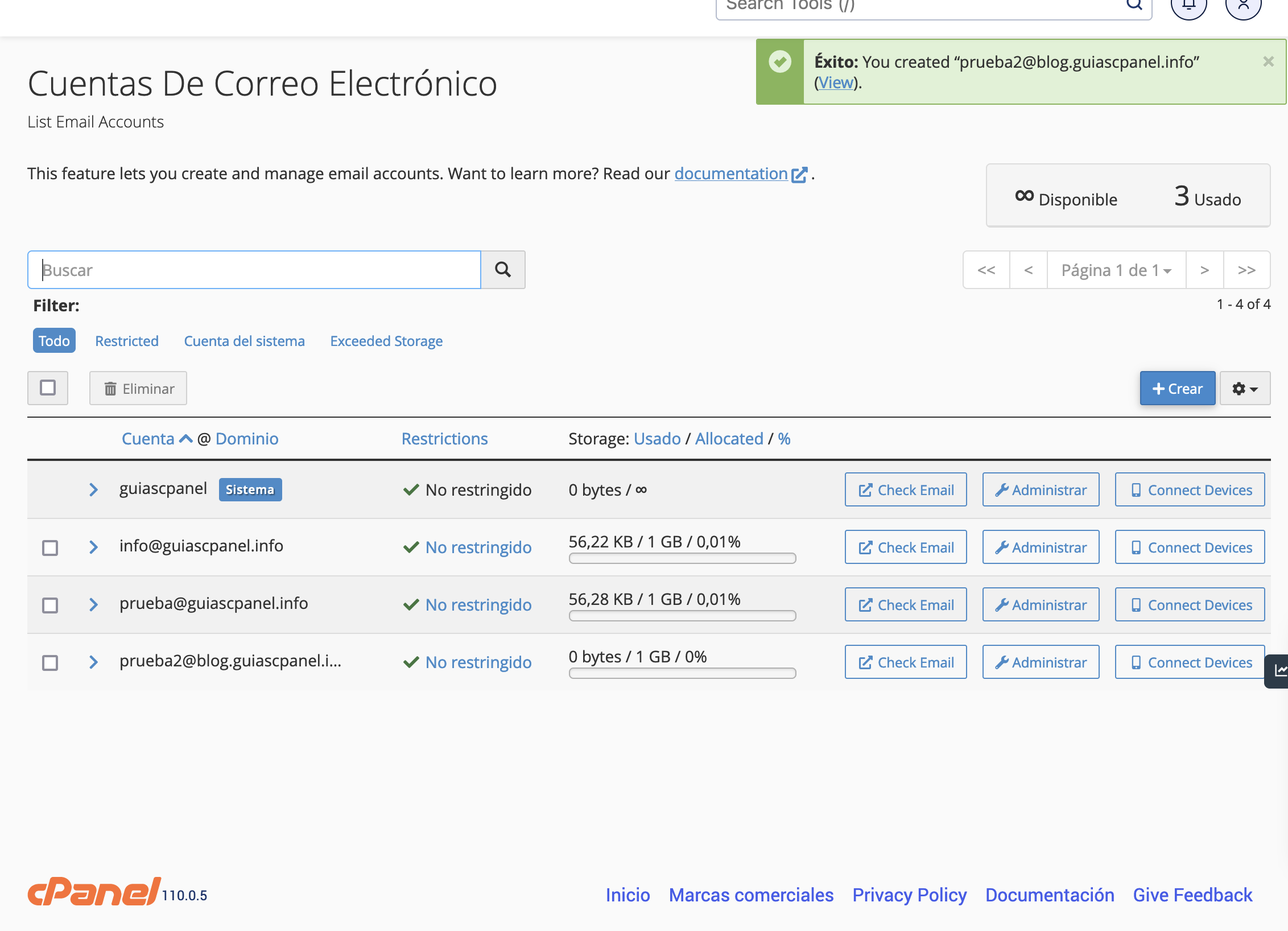
Task: Open the documentation link
Action: click(731, 174)
